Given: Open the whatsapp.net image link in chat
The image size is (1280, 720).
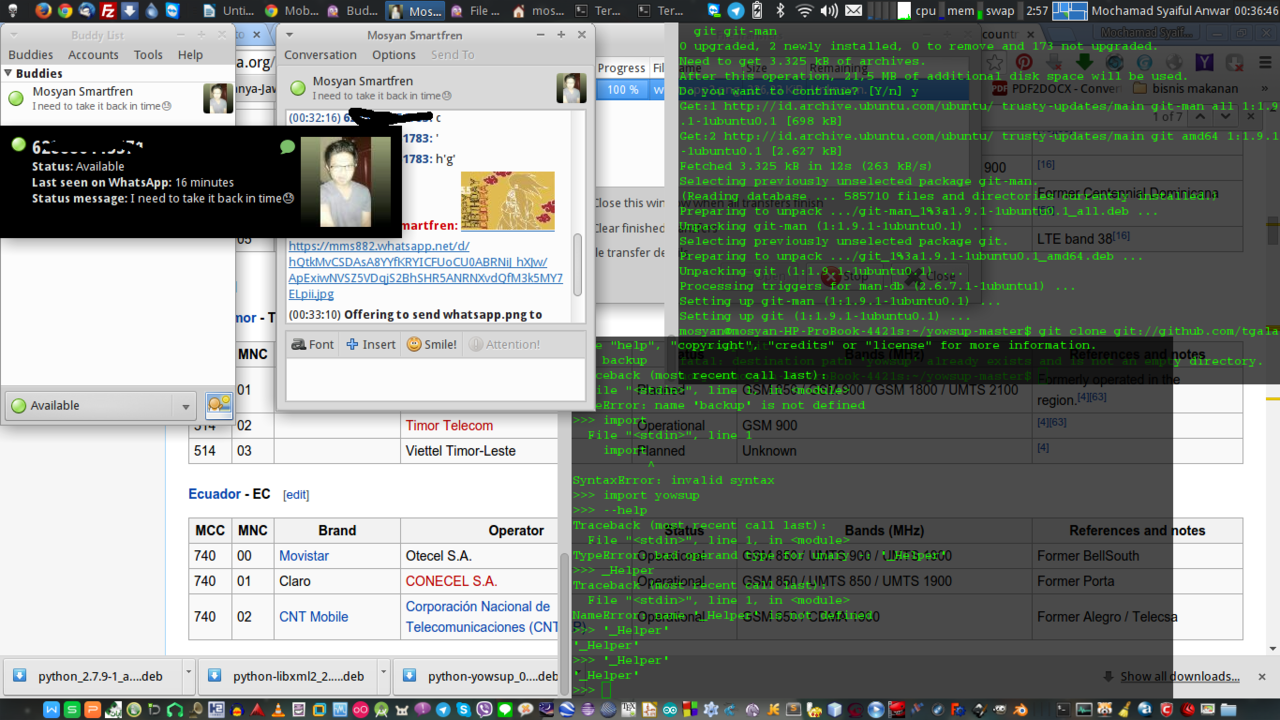Looking at the screenshot, I should 426,270.
